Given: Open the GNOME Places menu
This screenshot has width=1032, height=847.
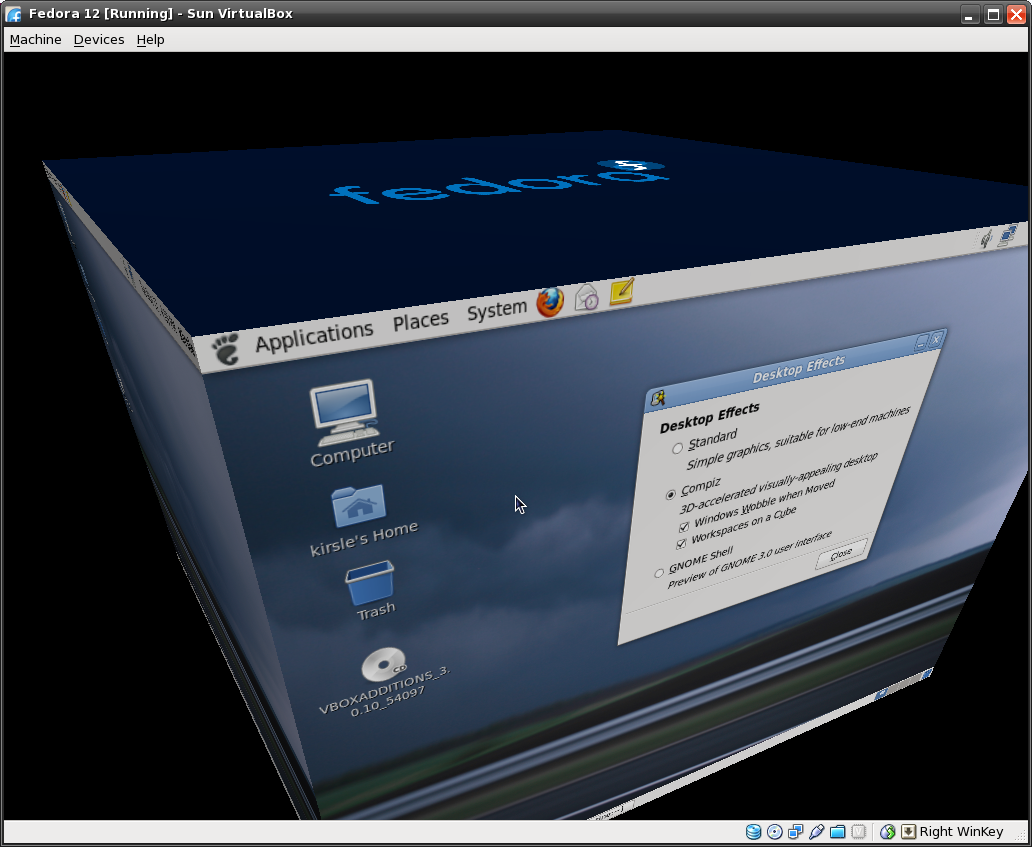Looking at the screenshot, I should point(421,321).
